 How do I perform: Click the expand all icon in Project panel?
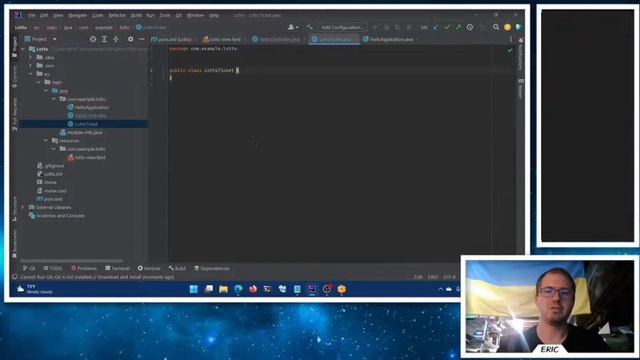click(x=104, y=39)
